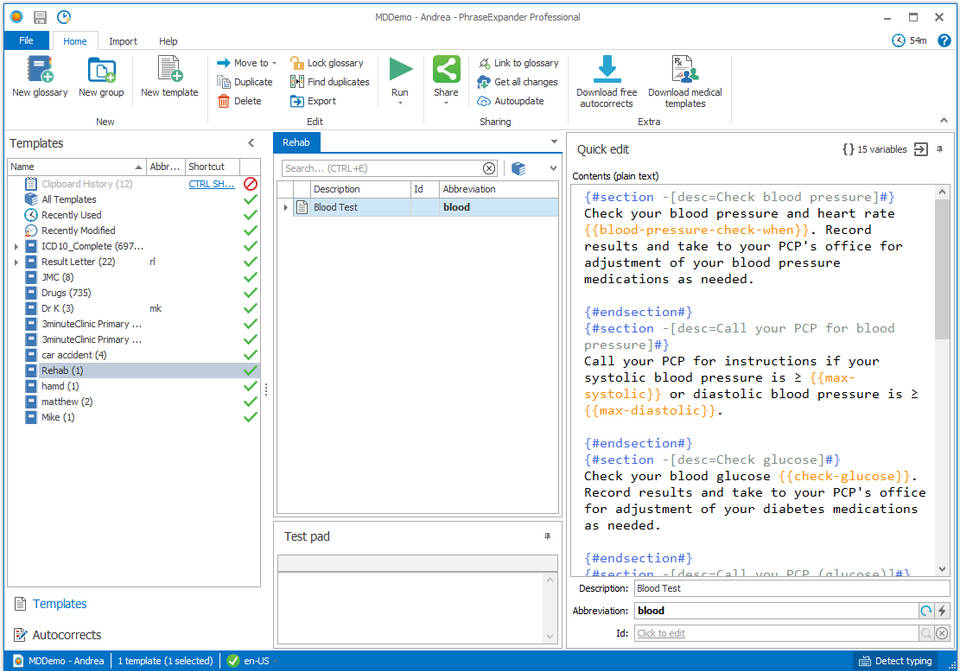Click Detect typing in status bar
Screen dimensions: 960x671
coord(895,660)
